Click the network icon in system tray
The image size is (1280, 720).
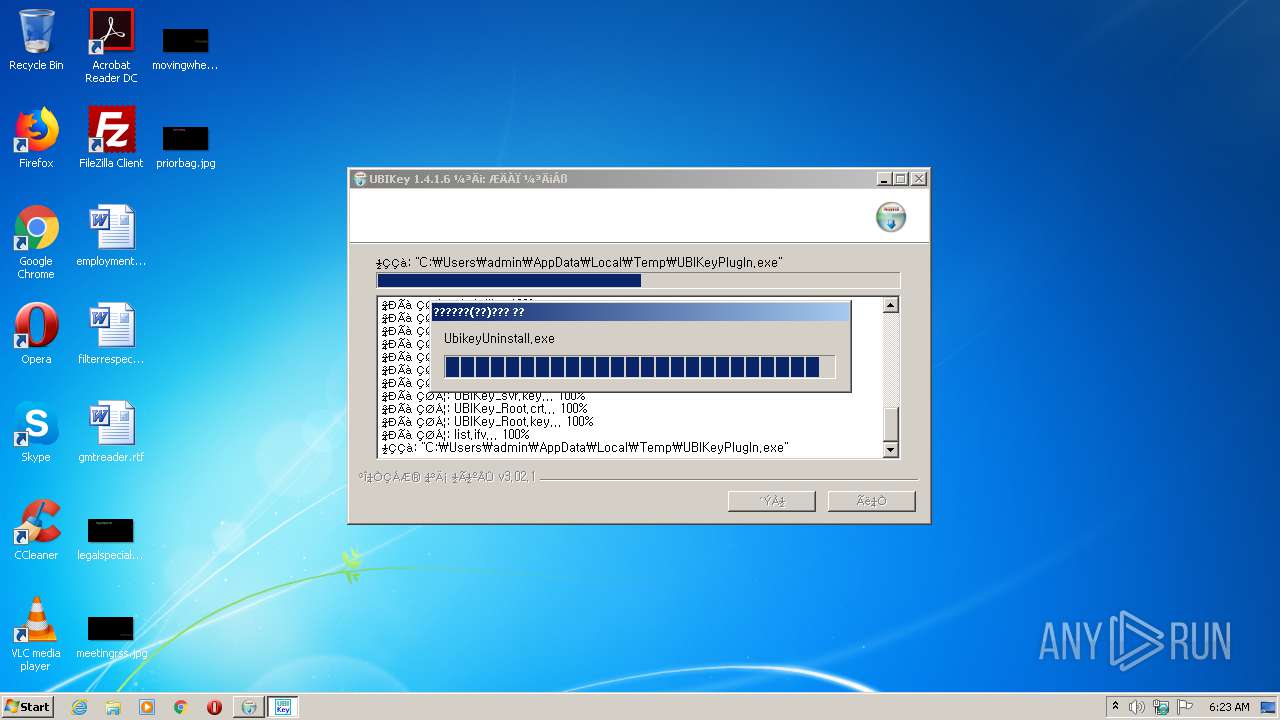pyautogui.click(x=1161, y=707)
